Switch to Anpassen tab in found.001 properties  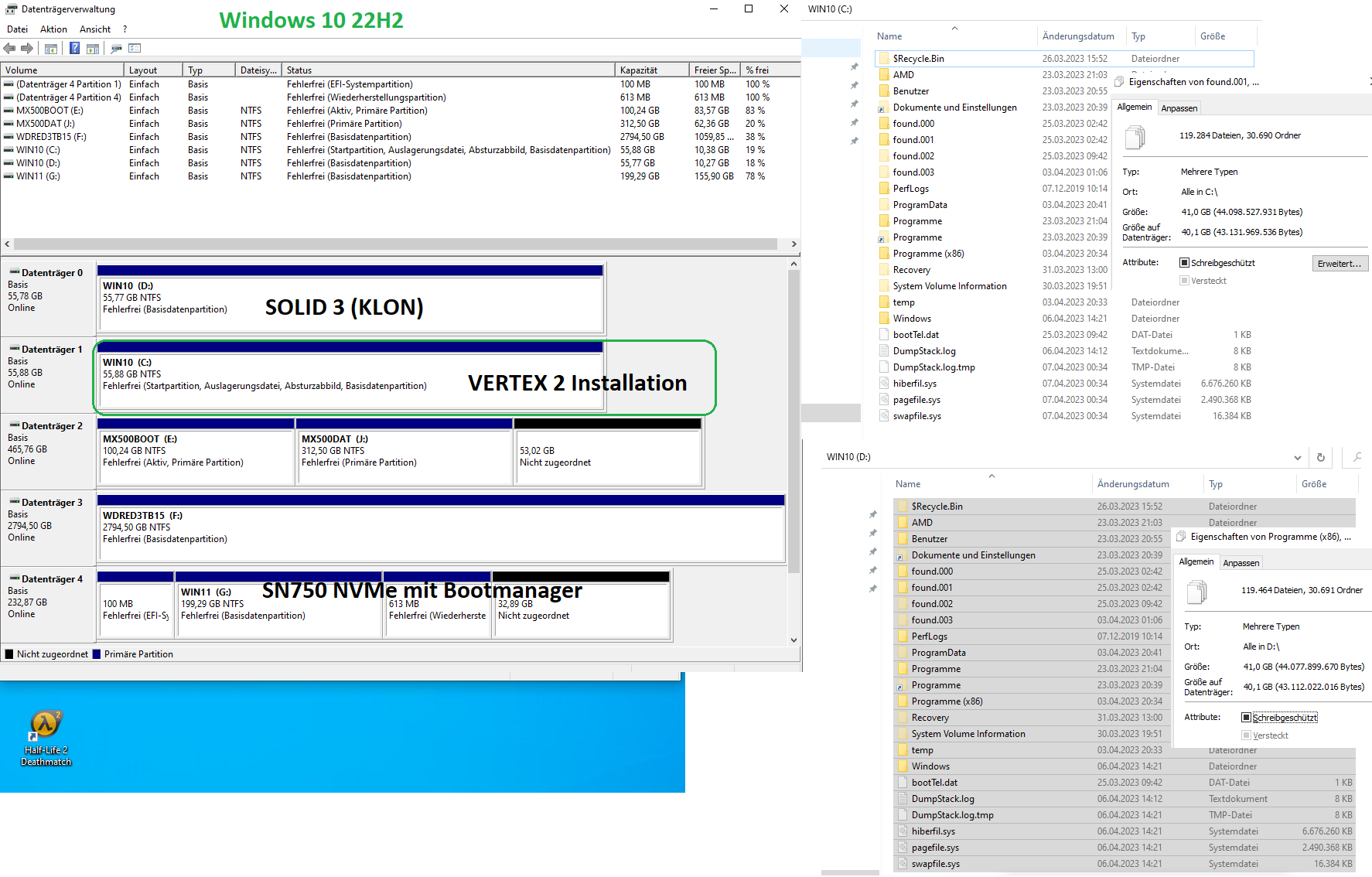pyautogui.click(x=1179, y=108)
